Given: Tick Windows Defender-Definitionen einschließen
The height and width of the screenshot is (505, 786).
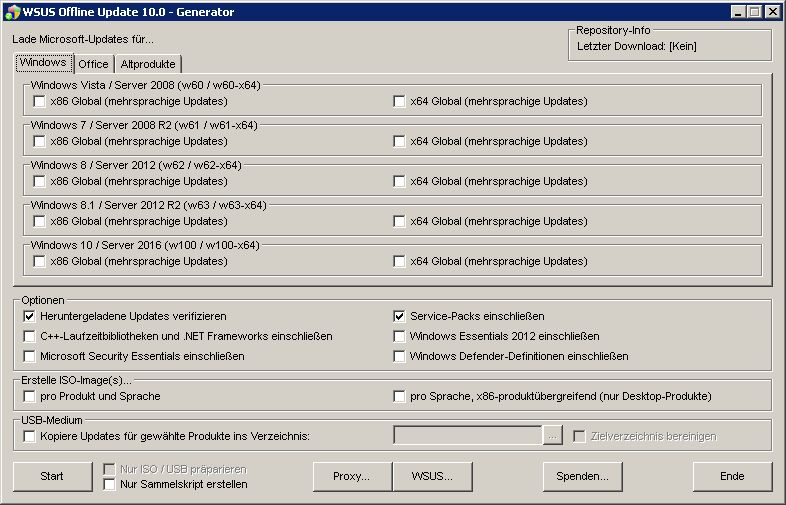Looking at the screenshot, I should pyautogui.click(x=400, y=357).
